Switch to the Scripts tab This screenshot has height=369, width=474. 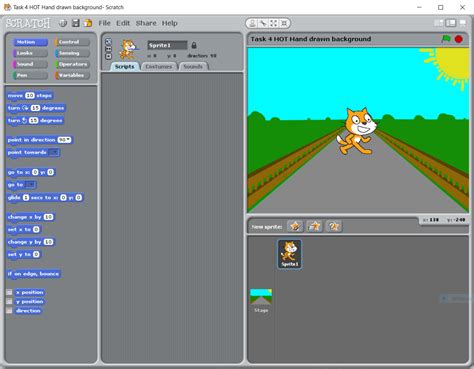(125, 66)
